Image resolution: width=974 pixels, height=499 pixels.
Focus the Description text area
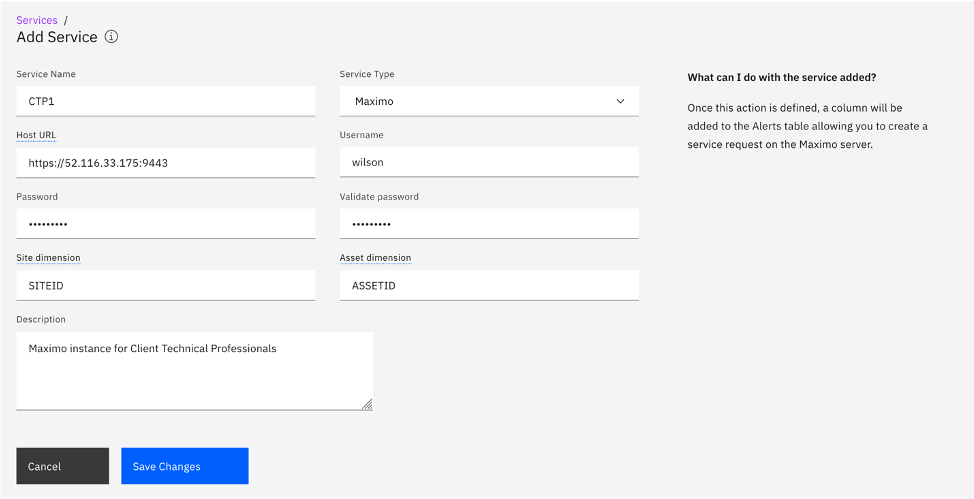(194, 371)
